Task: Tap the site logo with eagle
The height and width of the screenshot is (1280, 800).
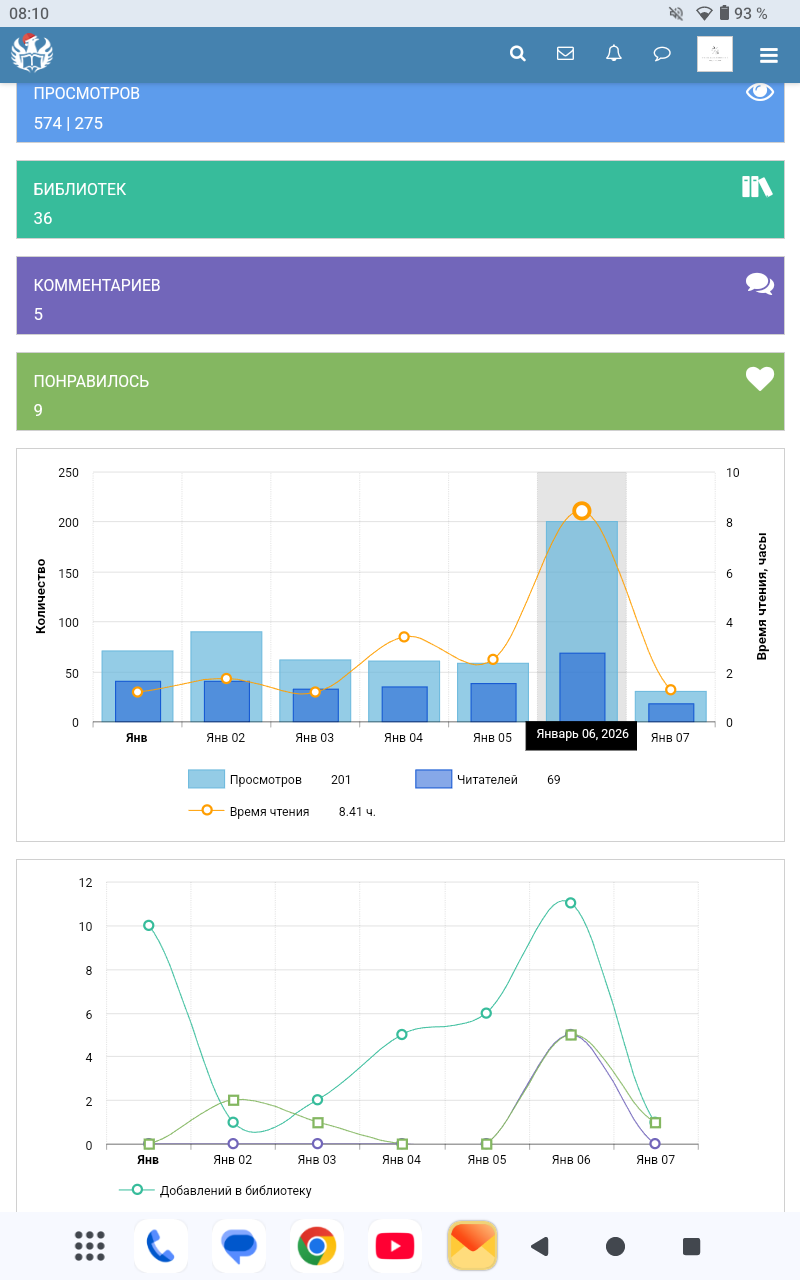Action: (32, 54)
